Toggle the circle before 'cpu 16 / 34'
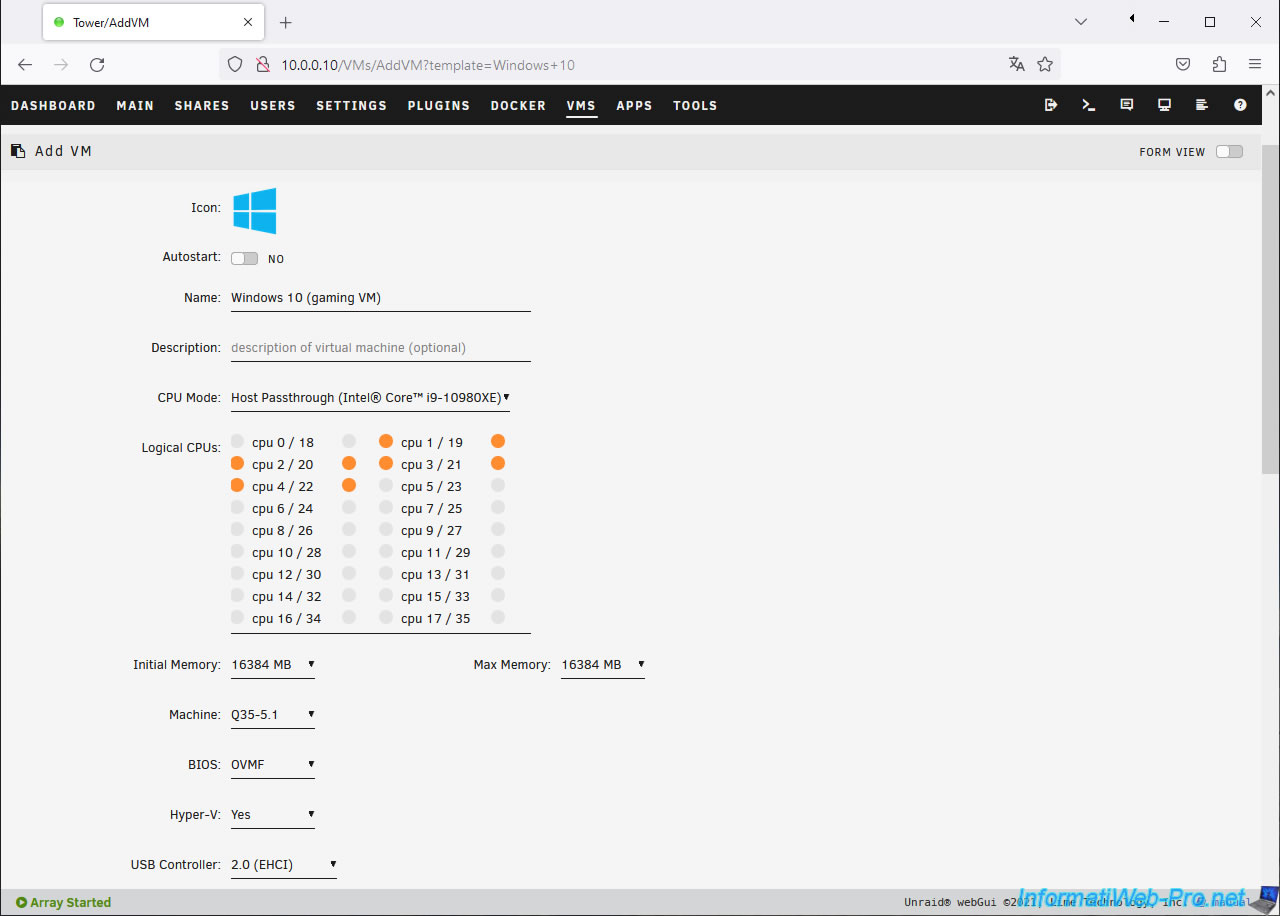 [x=237, y=617]
